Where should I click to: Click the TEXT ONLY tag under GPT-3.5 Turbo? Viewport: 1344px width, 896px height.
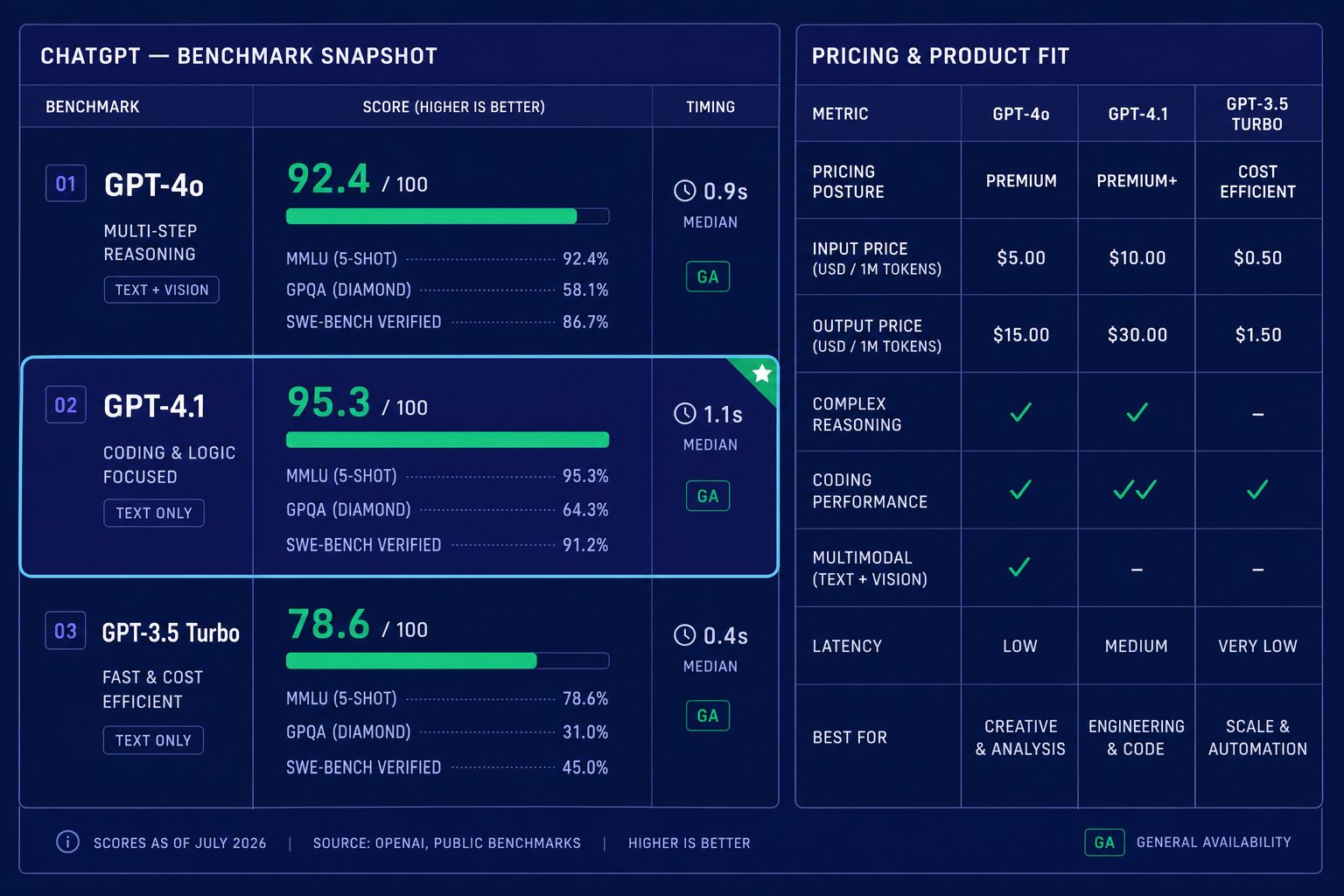click(153, 740)
